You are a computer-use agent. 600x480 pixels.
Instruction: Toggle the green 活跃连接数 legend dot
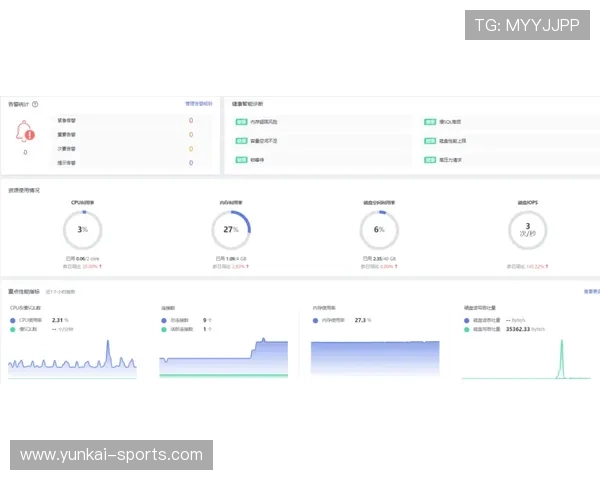(x=163, y=329)
